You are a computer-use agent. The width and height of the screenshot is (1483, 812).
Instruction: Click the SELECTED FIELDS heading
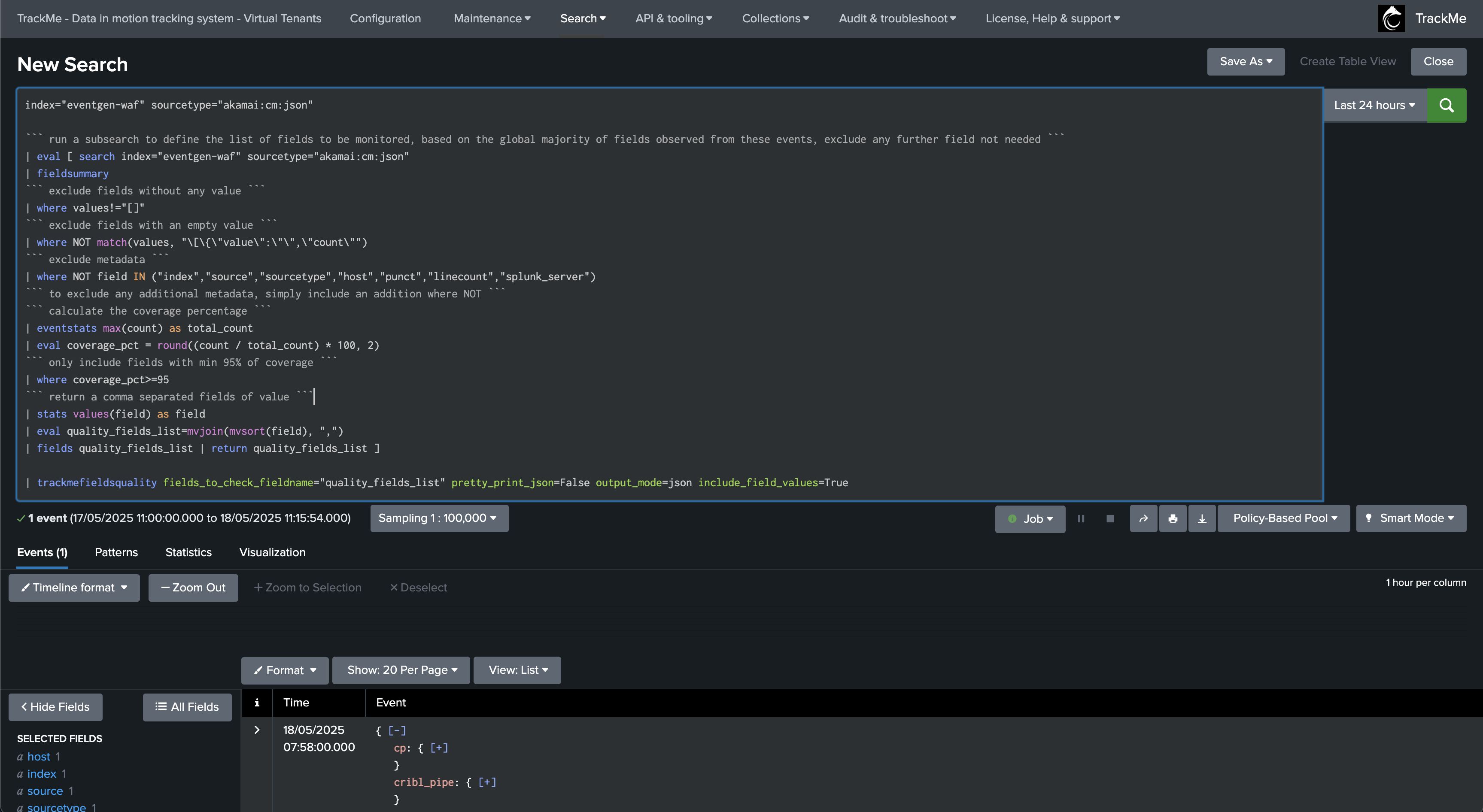(59, 738)
